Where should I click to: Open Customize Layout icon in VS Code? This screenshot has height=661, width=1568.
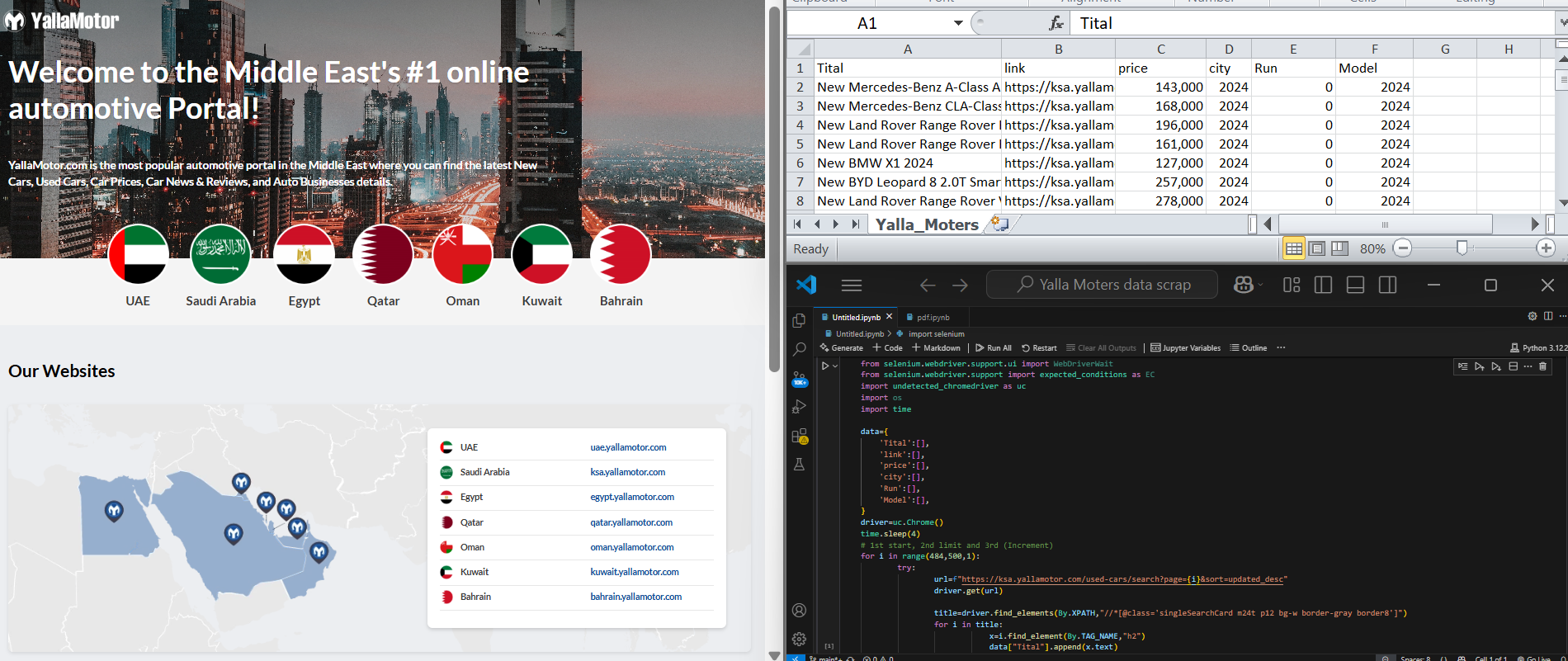[x=1292, y=285]
